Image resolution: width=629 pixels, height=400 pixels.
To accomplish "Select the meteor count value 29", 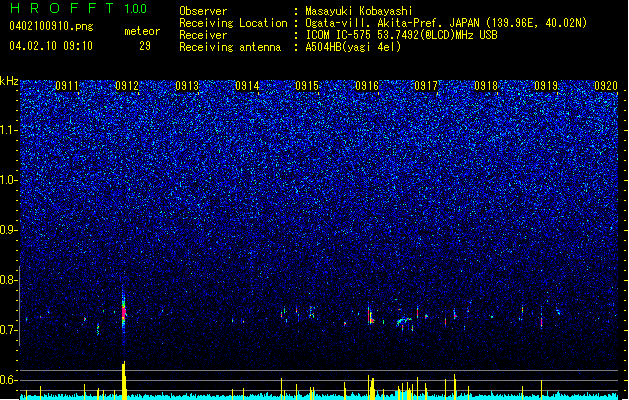I will (x=145, y=46).
